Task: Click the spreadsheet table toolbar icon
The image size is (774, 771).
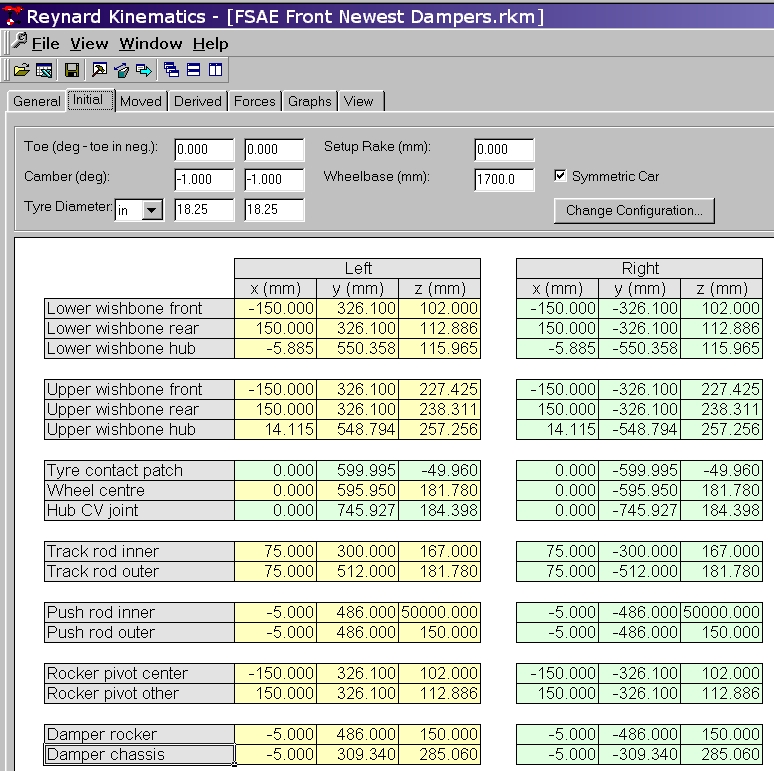Action: (x=44, y=70)
